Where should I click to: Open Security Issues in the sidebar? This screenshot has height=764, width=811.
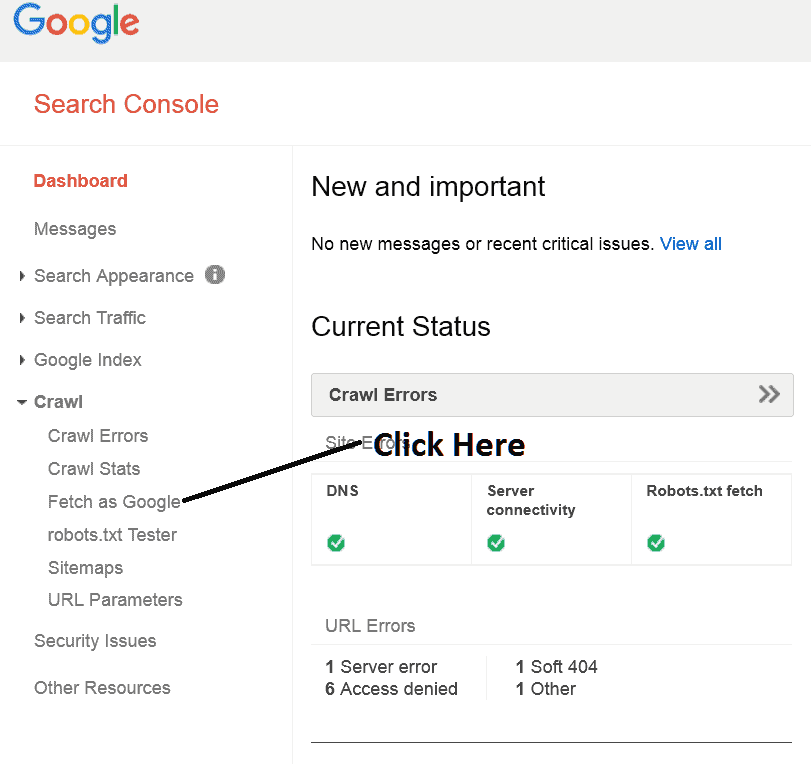coord(95,641)
